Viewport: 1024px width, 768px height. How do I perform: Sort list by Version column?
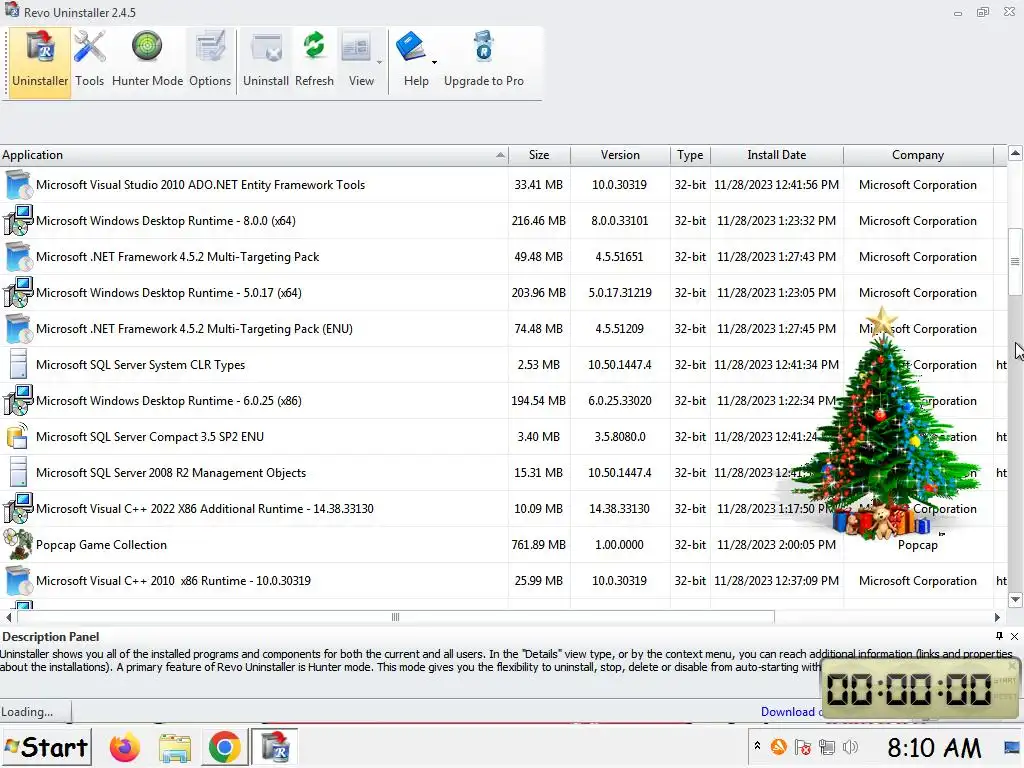tap(620, 155)
